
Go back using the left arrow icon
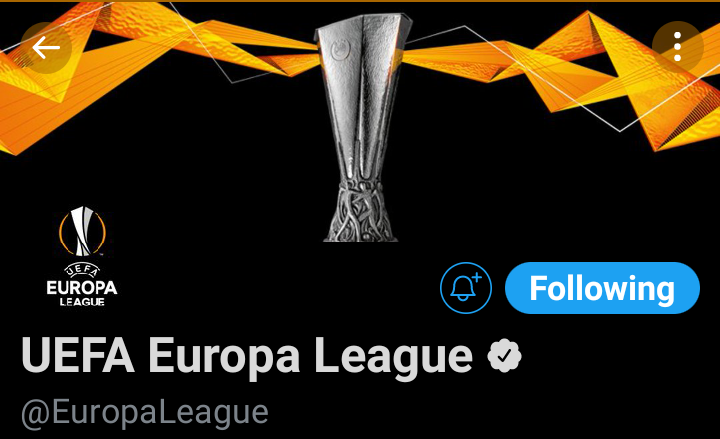(46, 48)
